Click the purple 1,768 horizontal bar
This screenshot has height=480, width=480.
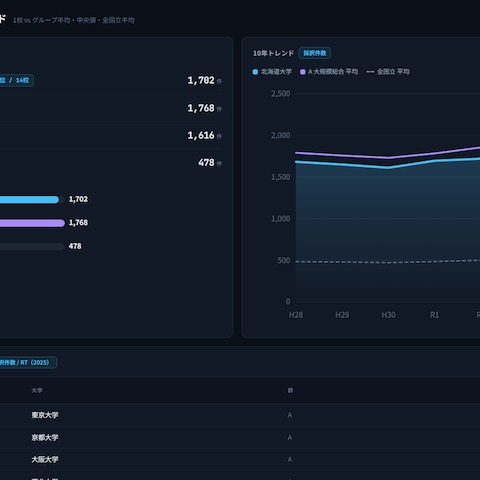[32, 223]
